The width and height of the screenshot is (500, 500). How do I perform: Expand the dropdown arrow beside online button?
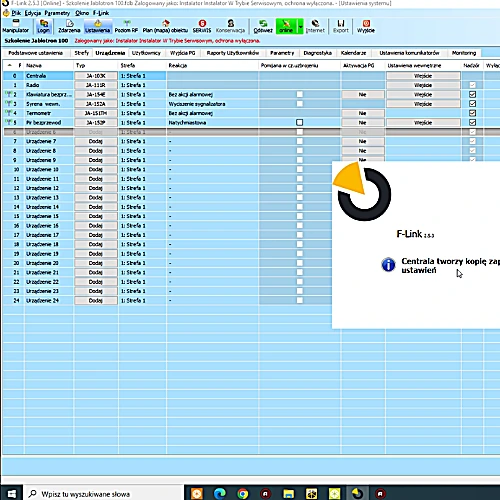(x=300, y=26)
